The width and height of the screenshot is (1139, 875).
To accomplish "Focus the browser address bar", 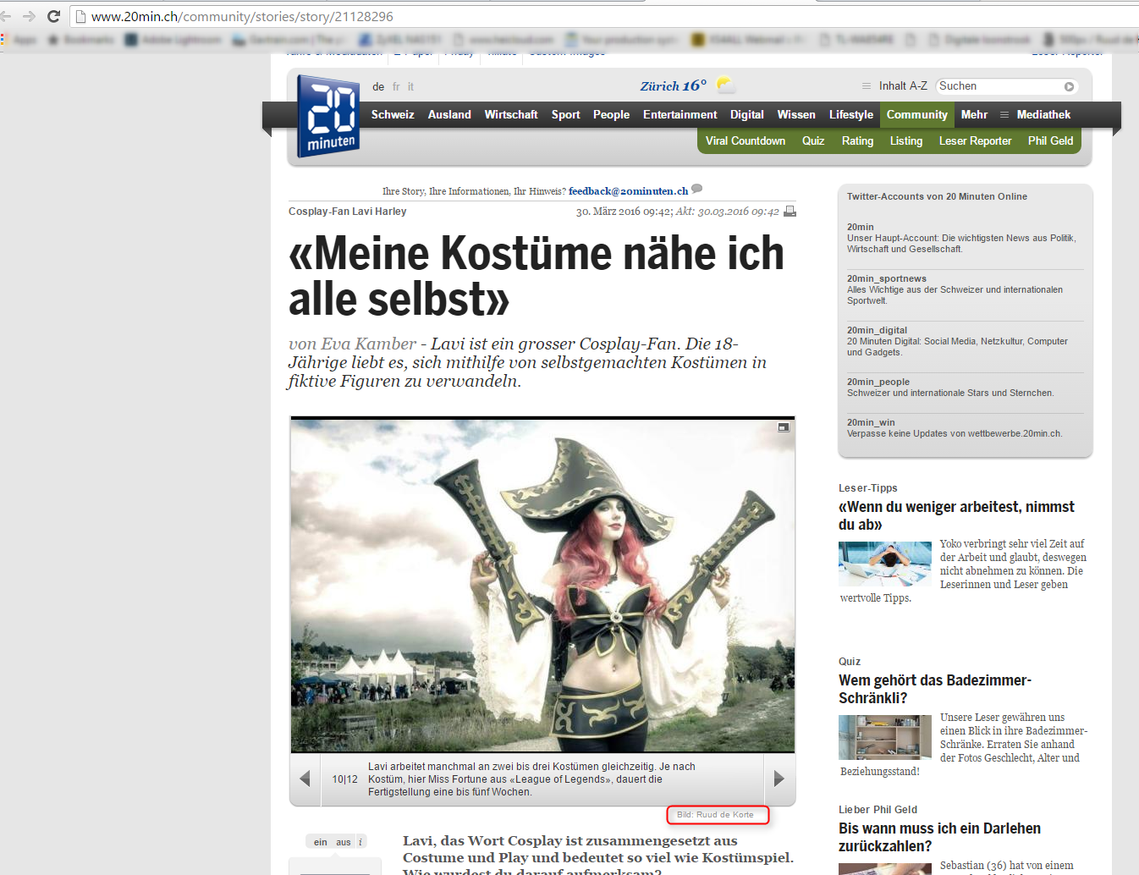I will [x=603, y=16].
